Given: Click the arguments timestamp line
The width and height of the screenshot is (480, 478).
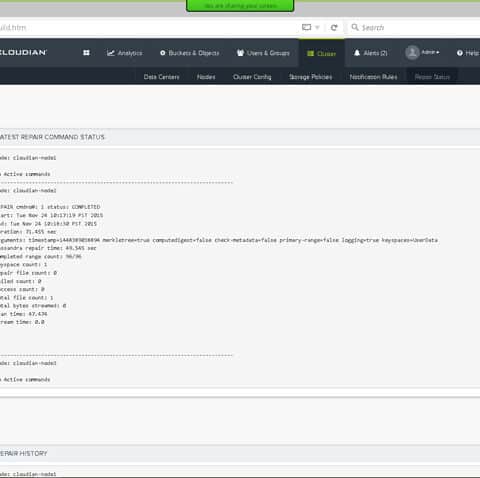Looking at the screenshot, I should pos(219,240).
